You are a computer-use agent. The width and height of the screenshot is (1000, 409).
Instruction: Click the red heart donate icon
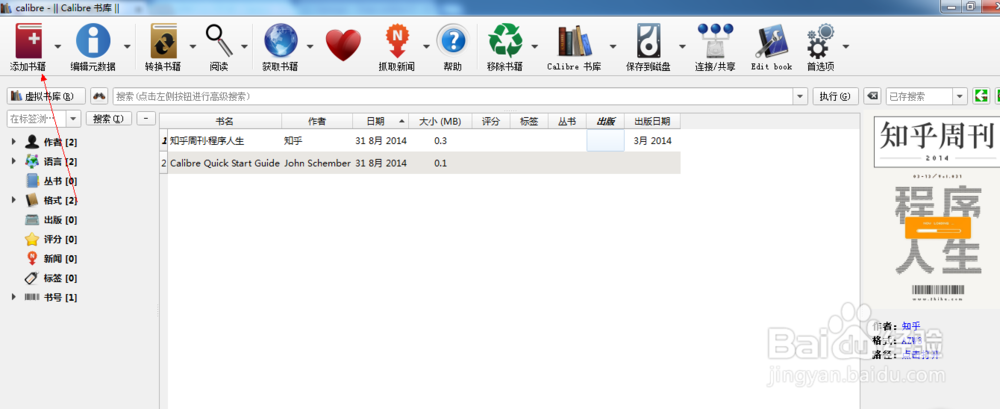click(343, 45)
